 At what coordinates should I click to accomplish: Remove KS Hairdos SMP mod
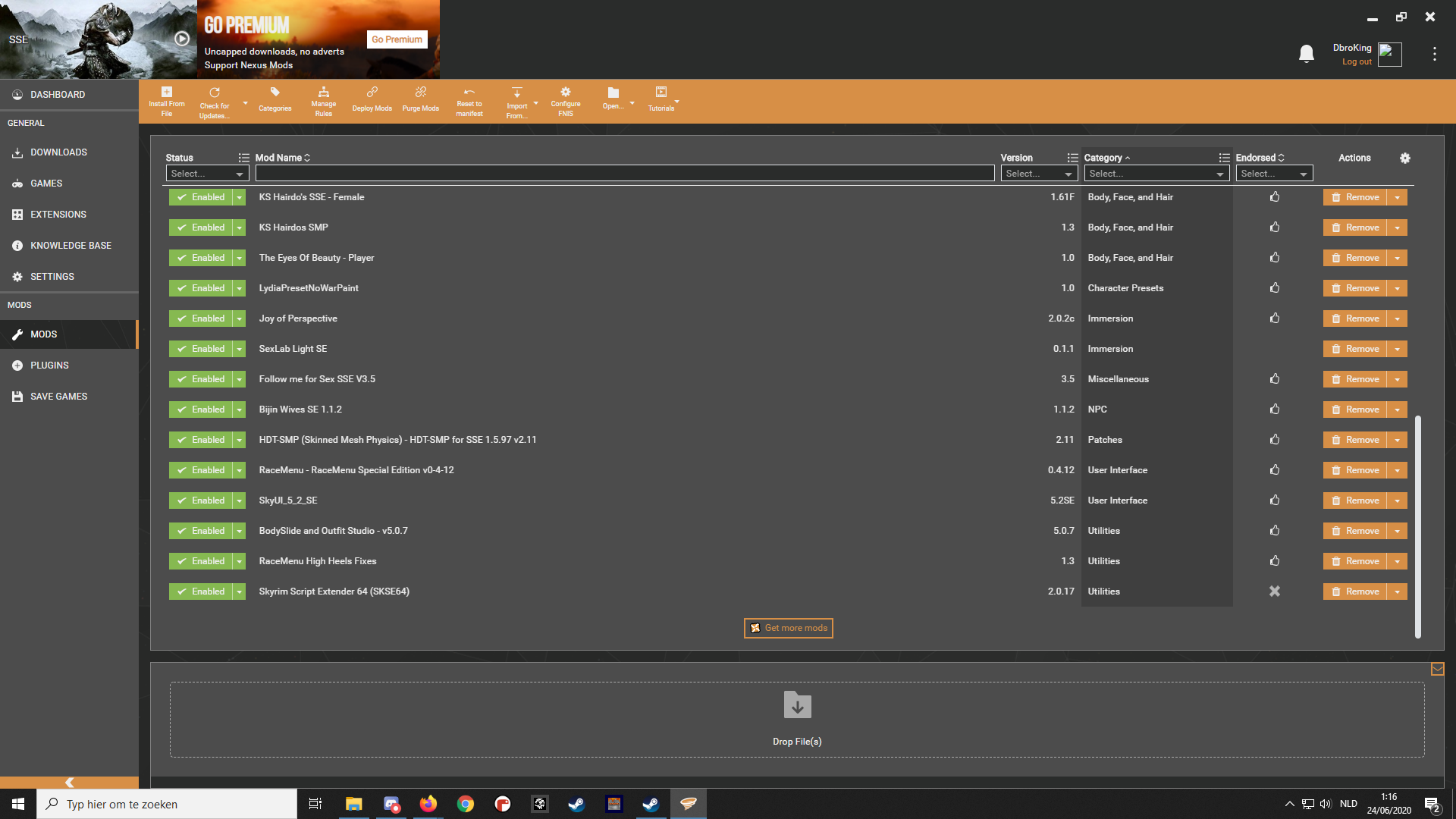(1355, 227)
